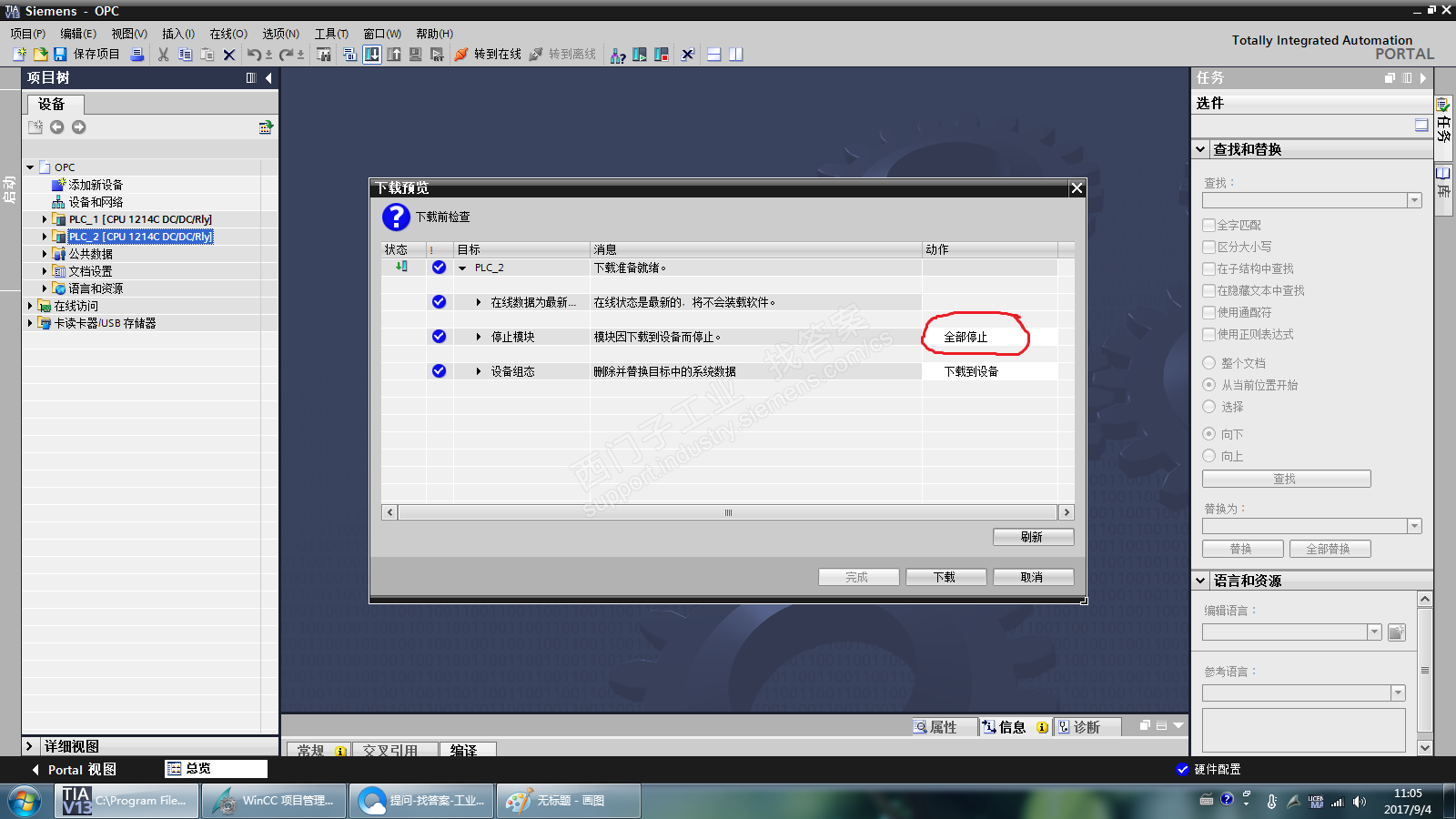Collapse the 查找和替换 section

tap(1201, 149)
